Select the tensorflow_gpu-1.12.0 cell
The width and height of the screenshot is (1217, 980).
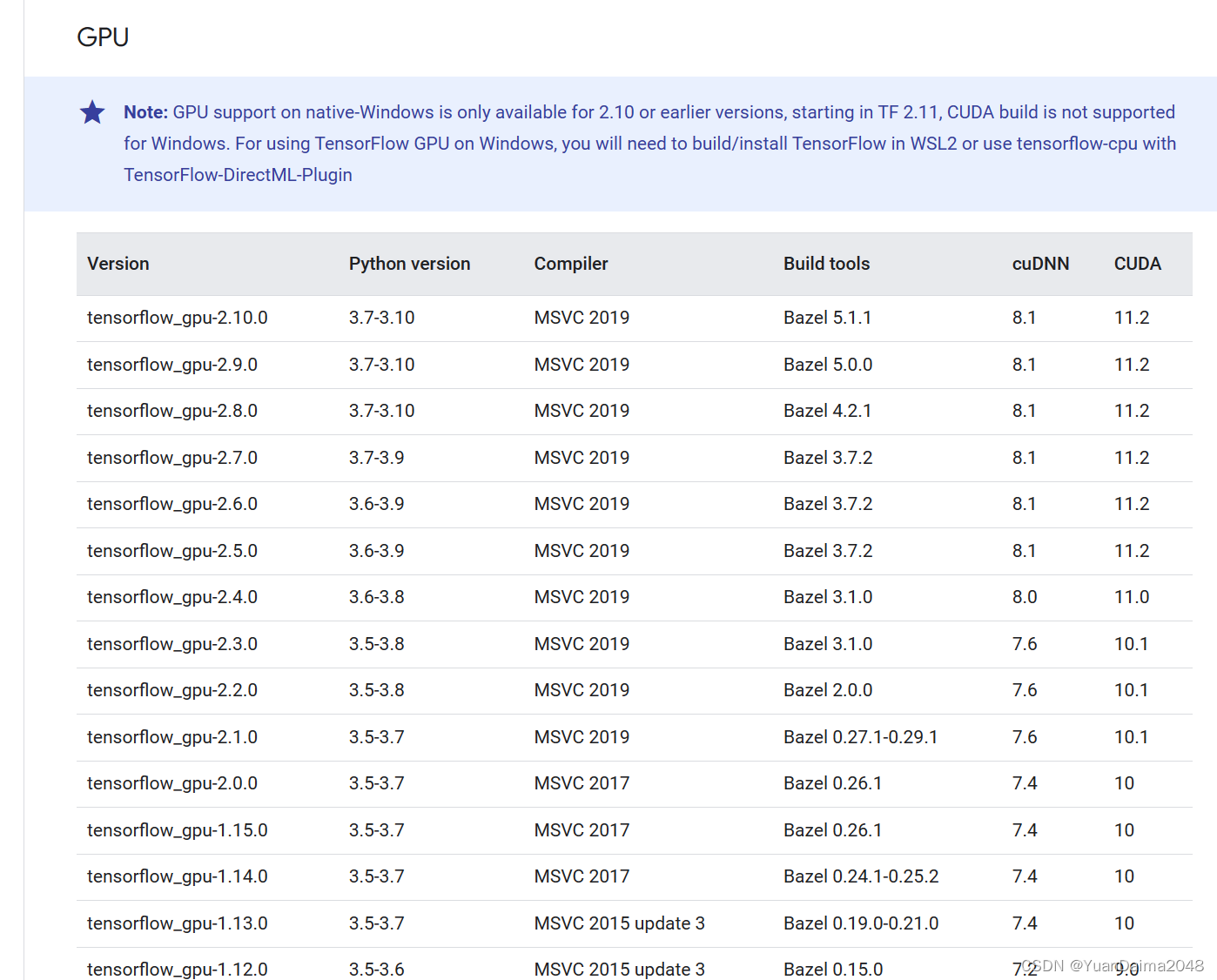(178, 970)
